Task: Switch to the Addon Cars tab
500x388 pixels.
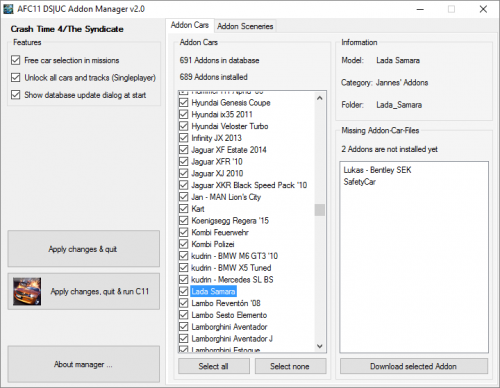Action: tap(190, 25)
